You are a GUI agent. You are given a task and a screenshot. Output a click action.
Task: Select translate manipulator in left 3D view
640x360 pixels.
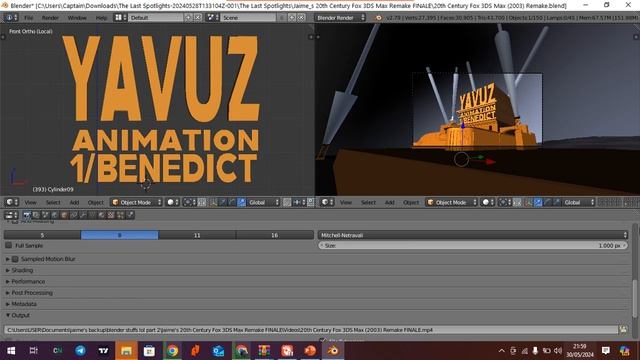point(223,202)
